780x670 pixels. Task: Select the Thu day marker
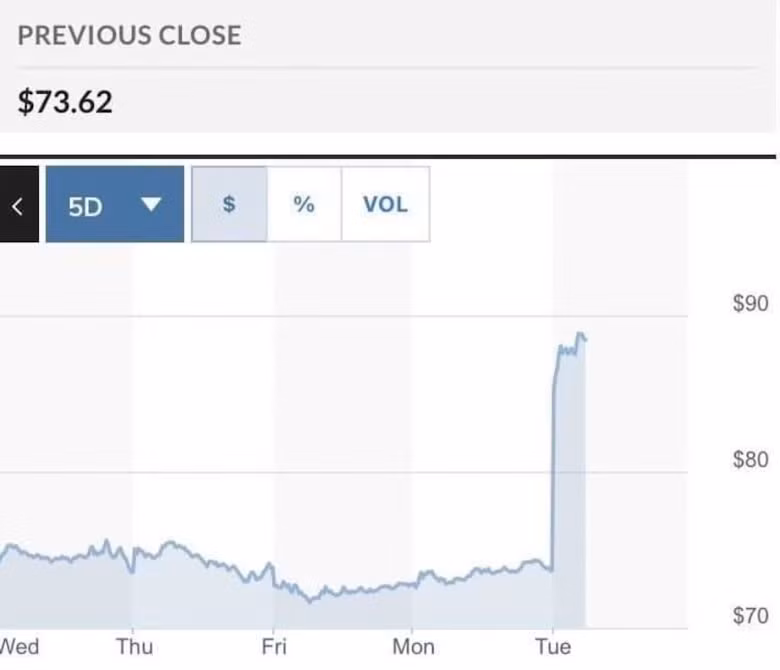(134, 647)
